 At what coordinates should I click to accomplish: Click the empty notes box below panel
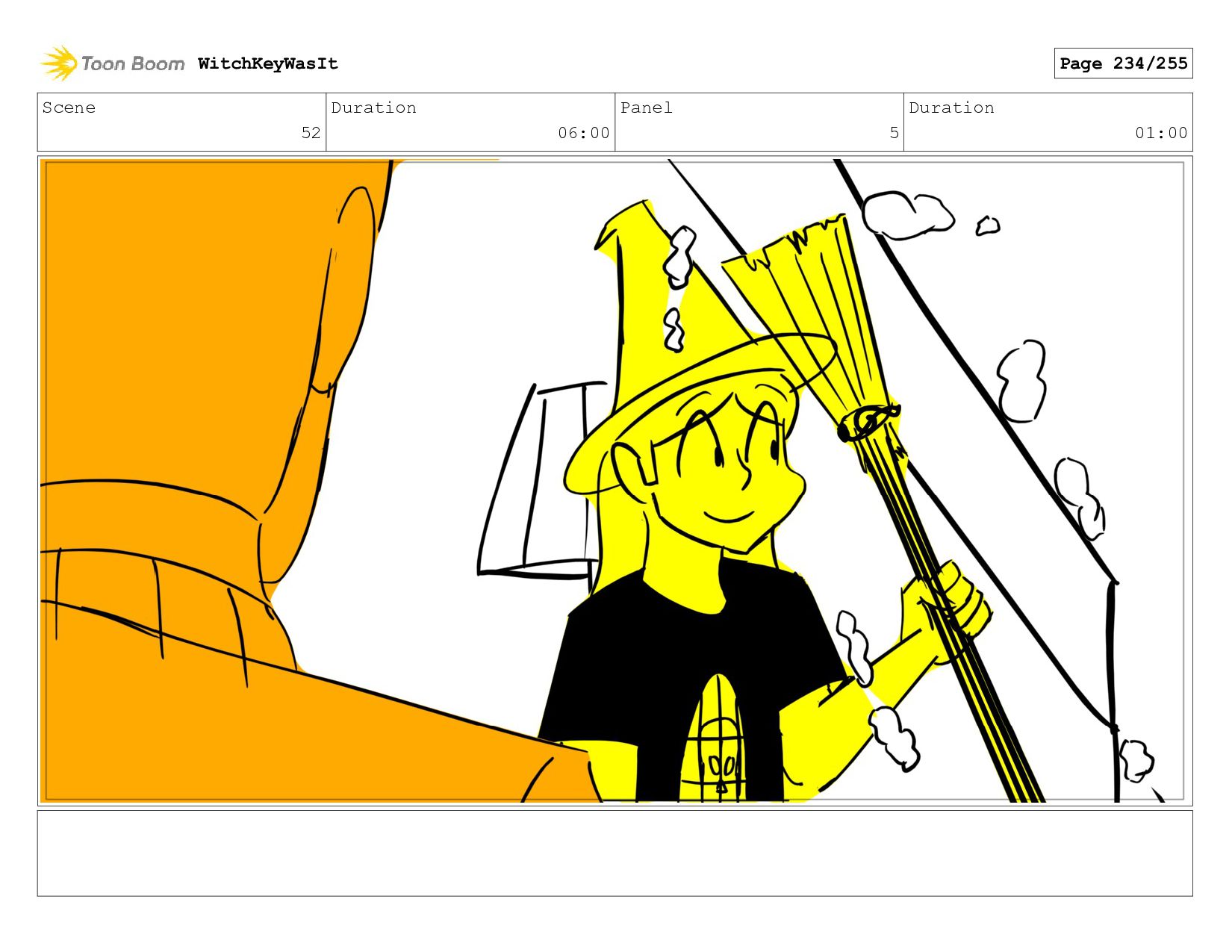pos(615,853)
